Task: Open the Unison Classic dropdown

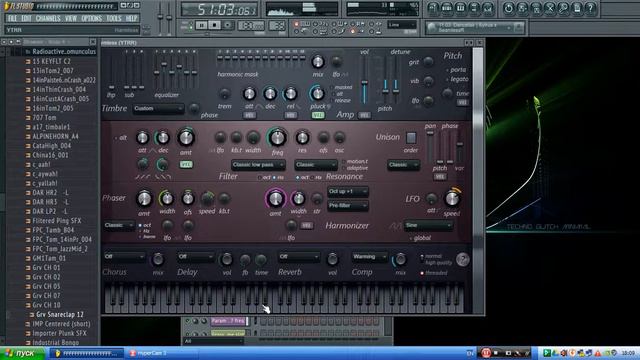Action: pos(403,165)
